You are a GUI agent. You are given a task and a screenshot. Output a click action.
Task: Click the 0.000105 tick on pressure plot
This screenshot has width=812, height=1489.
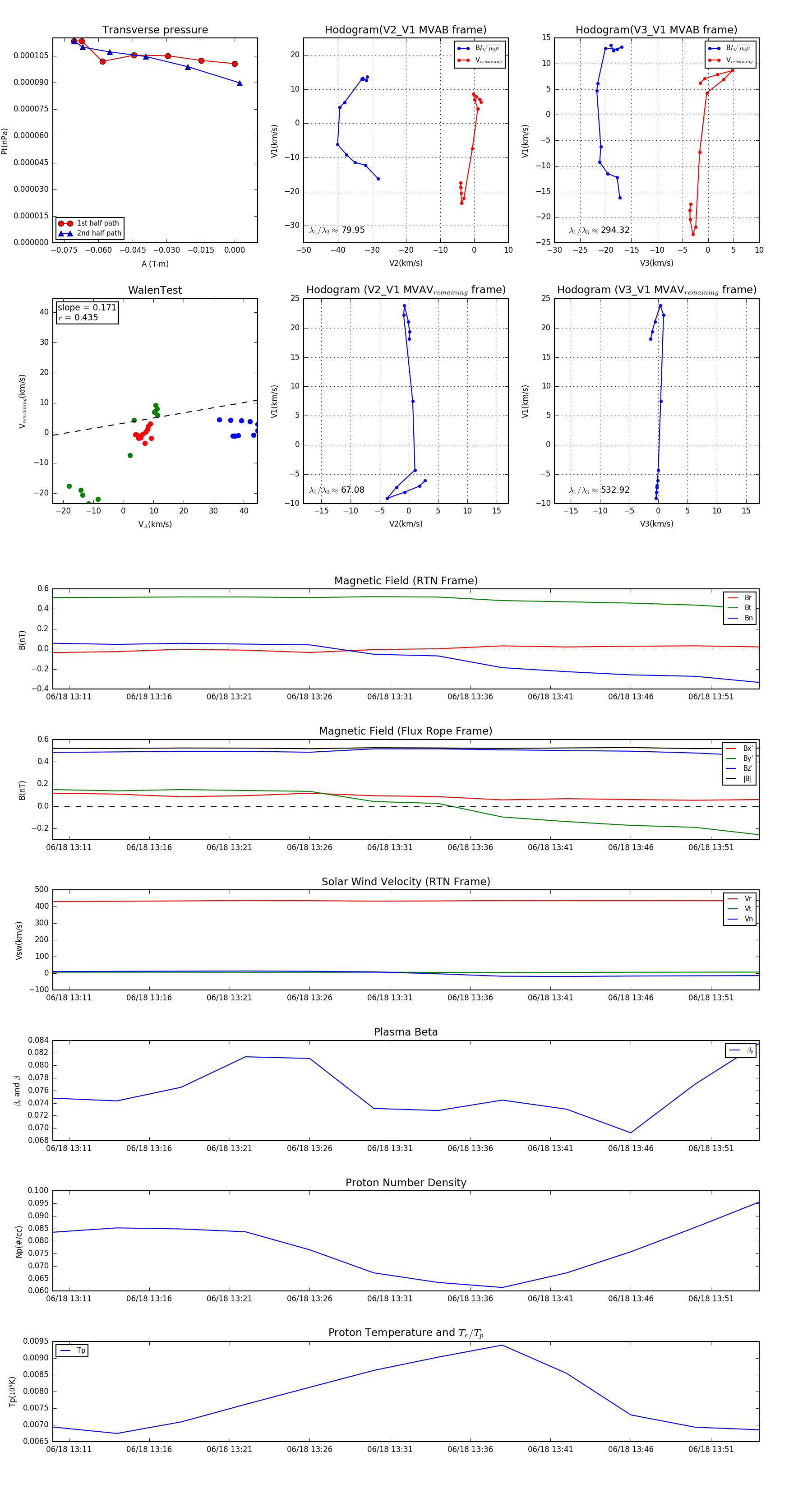click(31, 56)
